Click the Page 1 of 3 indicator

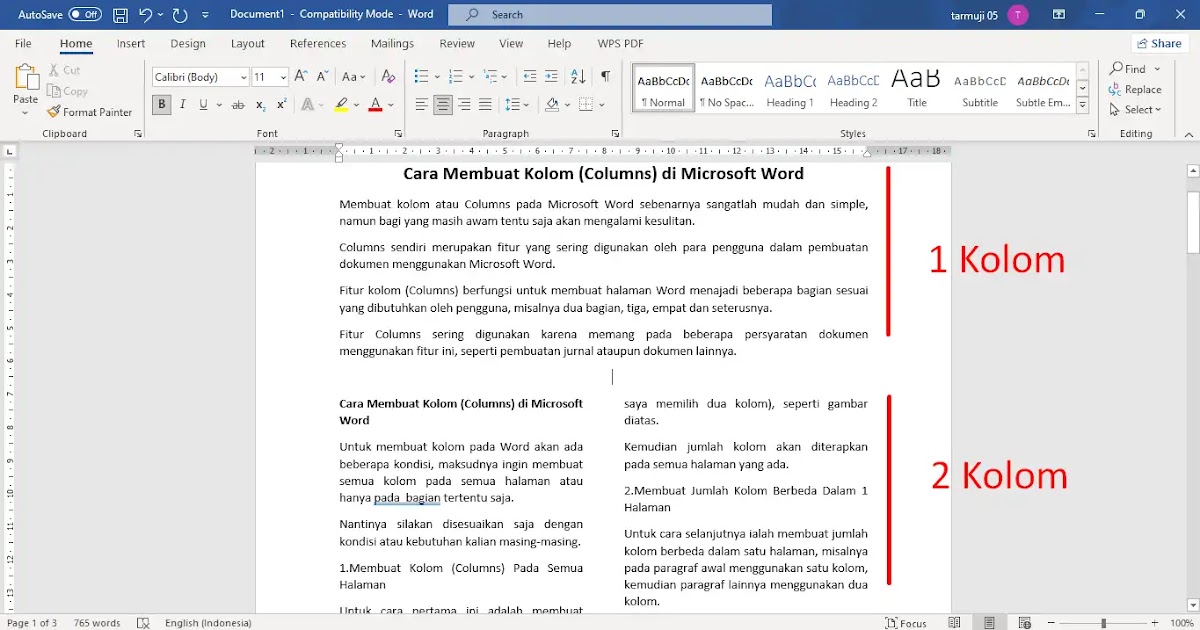[32, 623]
